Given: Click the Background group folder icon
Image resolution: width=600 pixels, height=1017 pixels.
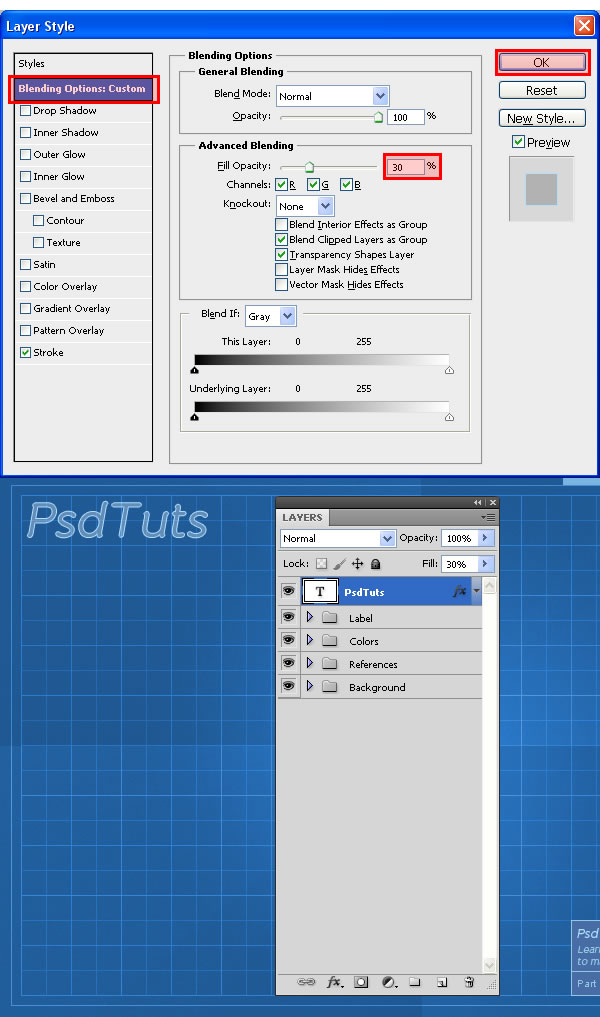Looking at the screenshot, I should pyautogui.click(x=330, y=686).
